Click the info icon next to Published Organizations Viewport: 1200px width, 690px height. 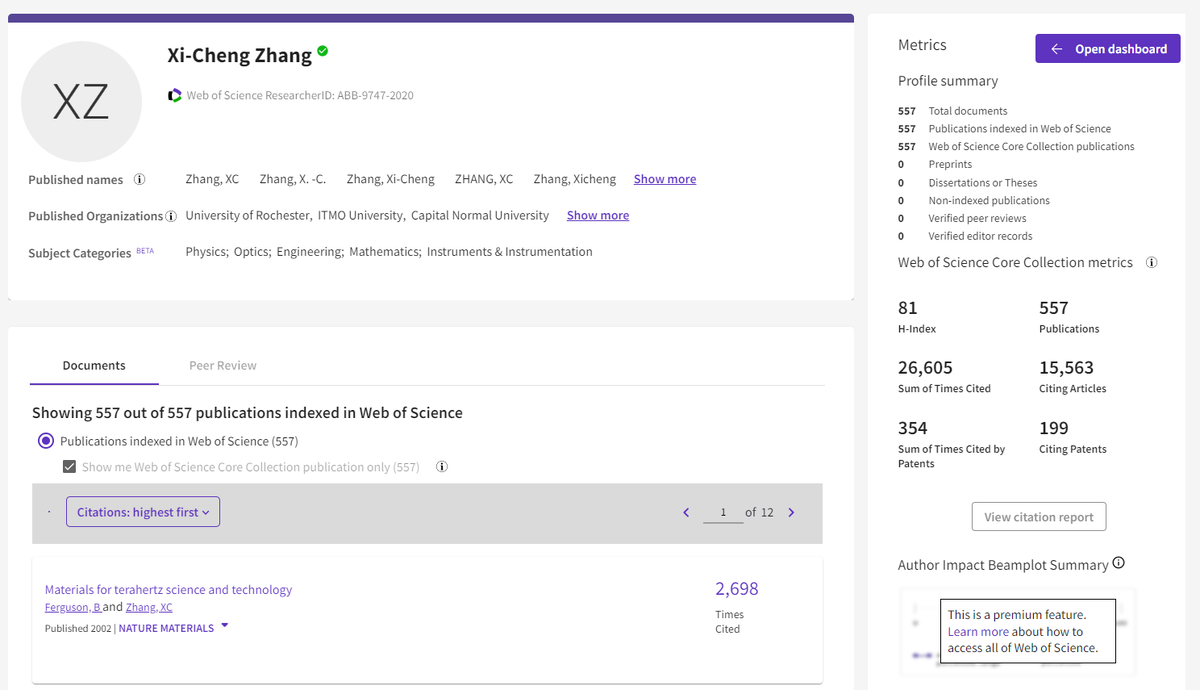171,216
